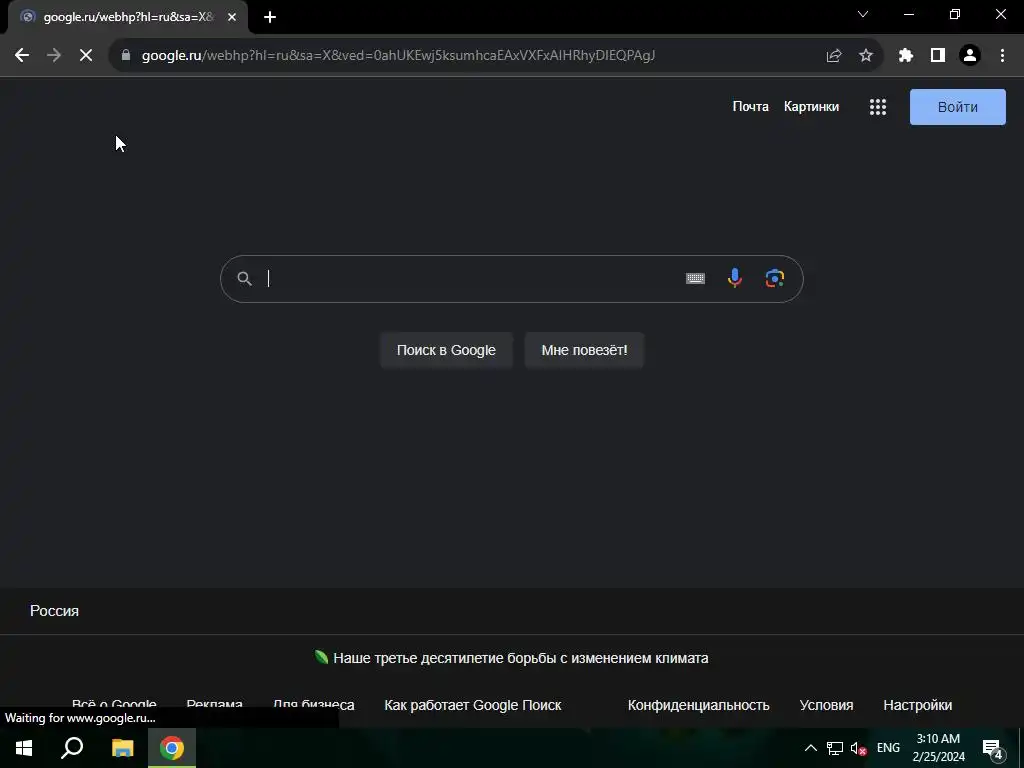Open the Google apps grid icon

tap(878, 107)
